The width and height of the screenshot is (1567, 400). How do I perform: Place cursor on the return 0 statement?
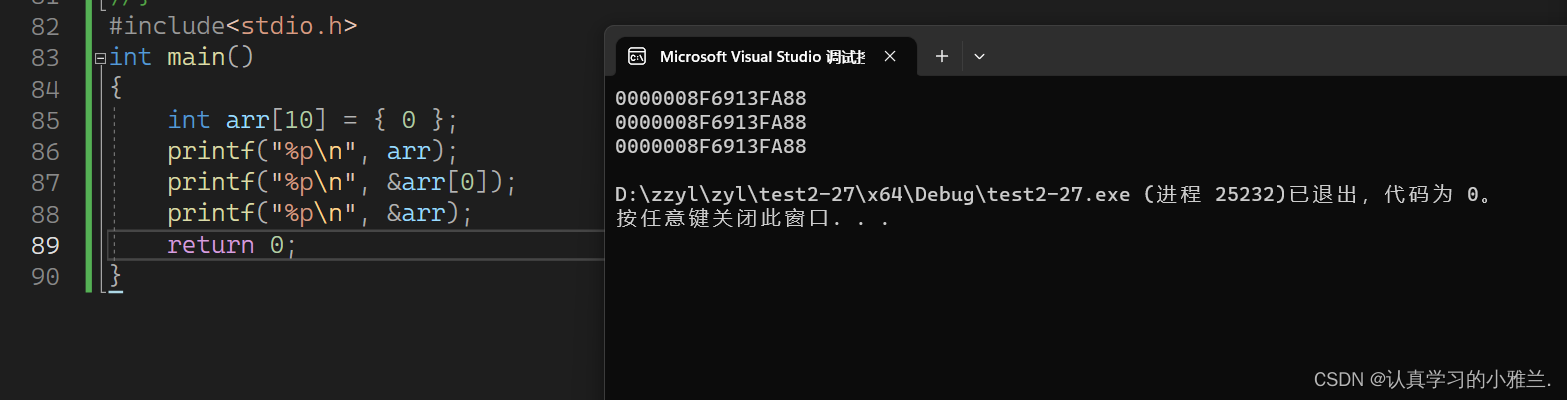click(x=232, y=245)
